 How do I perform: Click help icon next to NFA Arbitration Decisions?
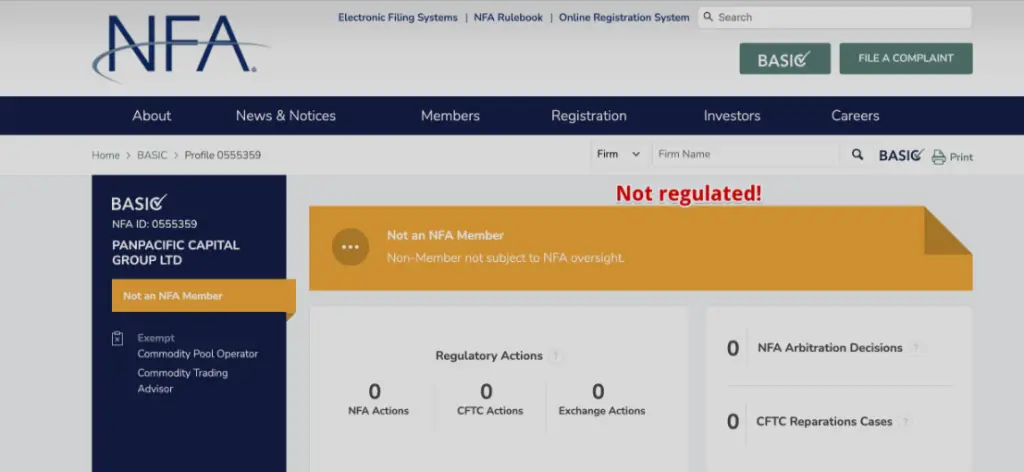915,348
